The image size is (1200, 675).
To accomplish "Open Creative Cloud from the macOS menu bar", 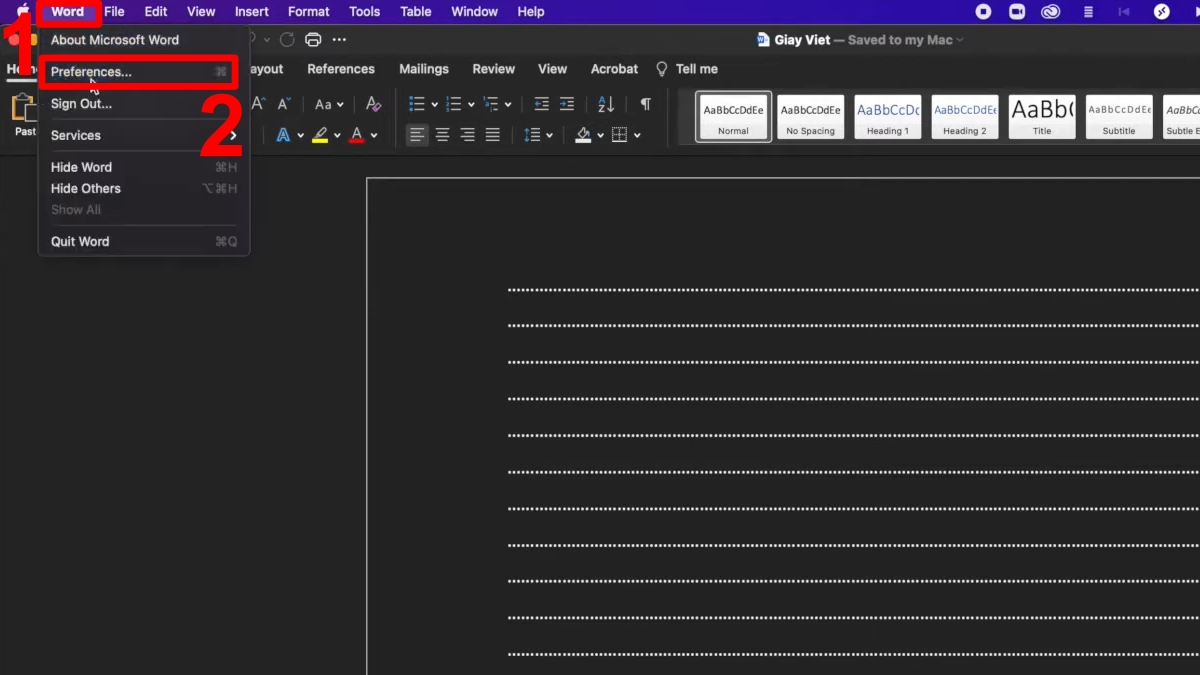I will click(x=1049, y=12).
